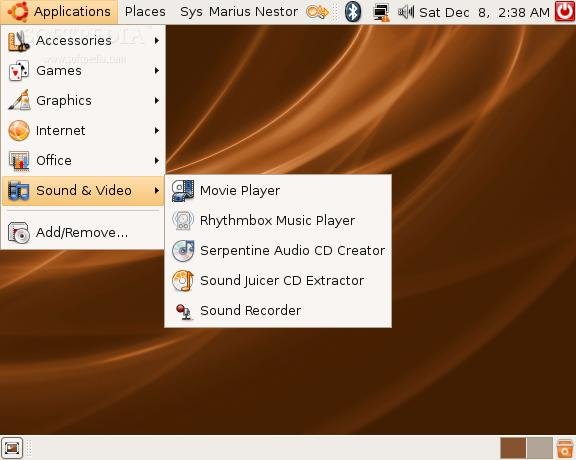Launch Add/Remove... from the menu
This screenshot has height=460, width=576.
(x=83, y=233)
